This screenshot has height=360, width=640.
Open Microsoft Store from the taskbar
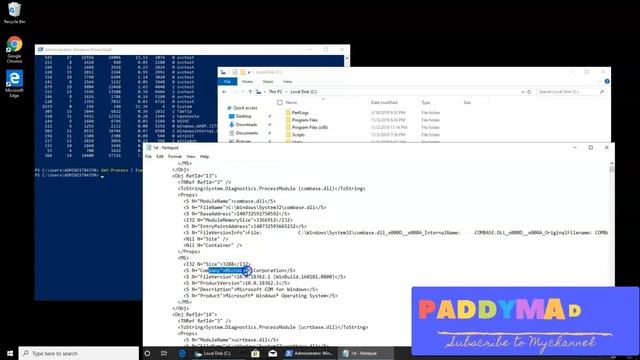[256, 353]
